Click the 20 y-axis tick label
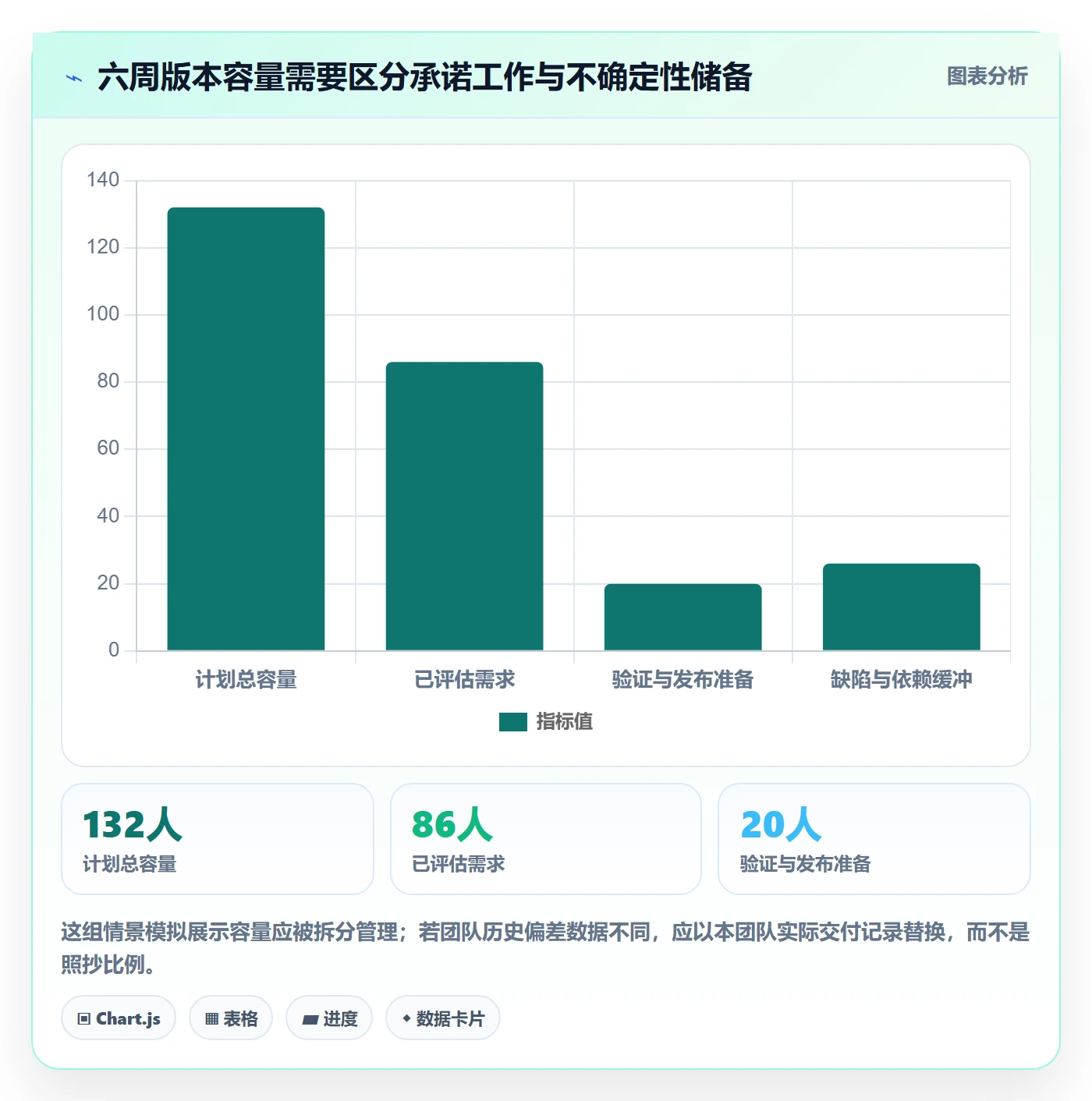Screen dimensions: 1092x1101 pos(108,583)
